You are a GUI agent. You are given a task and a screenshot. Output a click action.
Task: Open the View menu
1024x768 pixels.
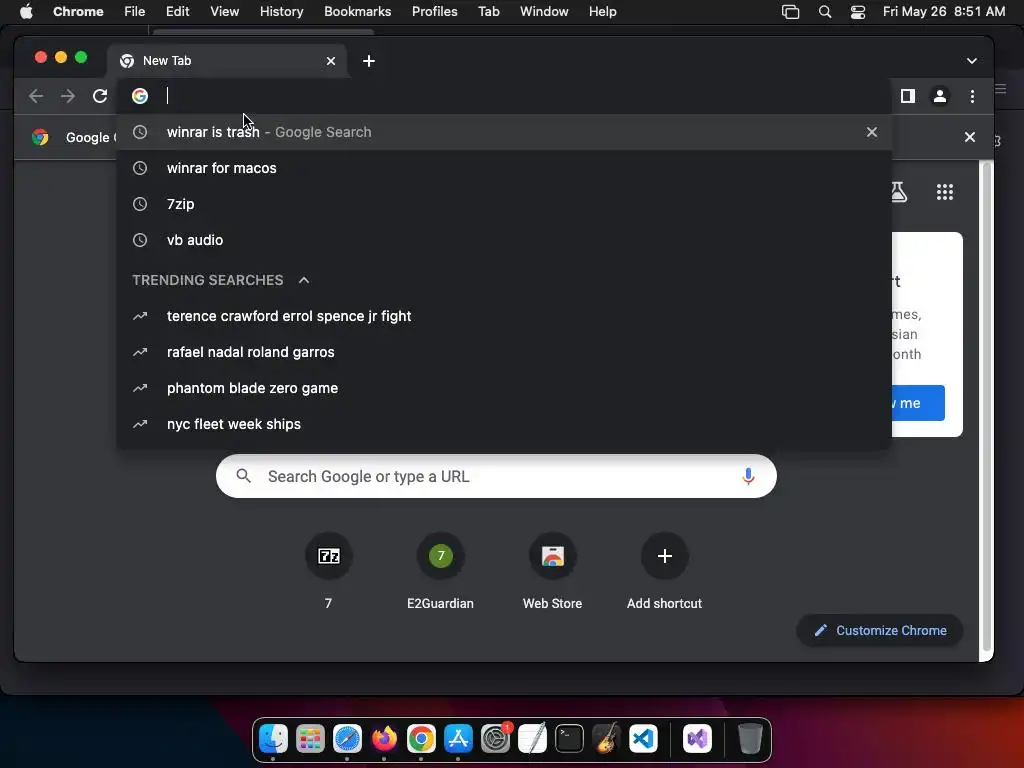tap(225, 11)
